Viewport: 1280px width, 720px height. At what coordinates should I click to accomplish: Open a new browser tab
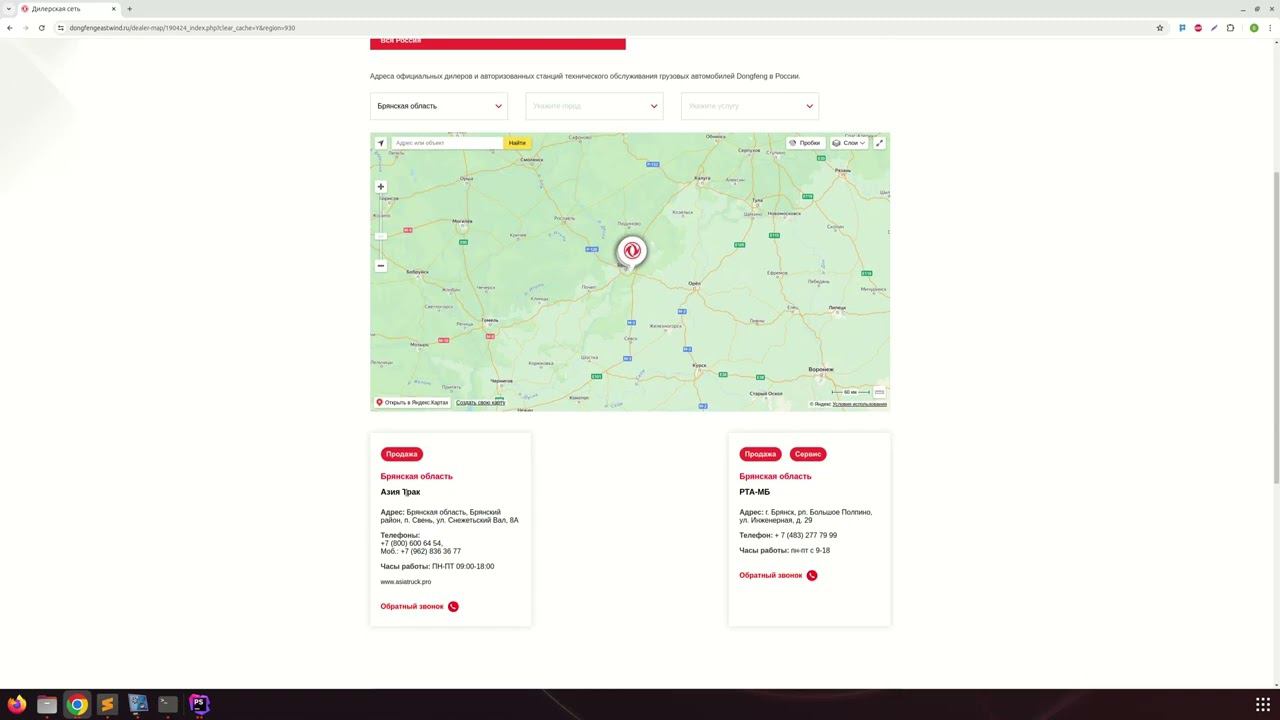[129, 9]
